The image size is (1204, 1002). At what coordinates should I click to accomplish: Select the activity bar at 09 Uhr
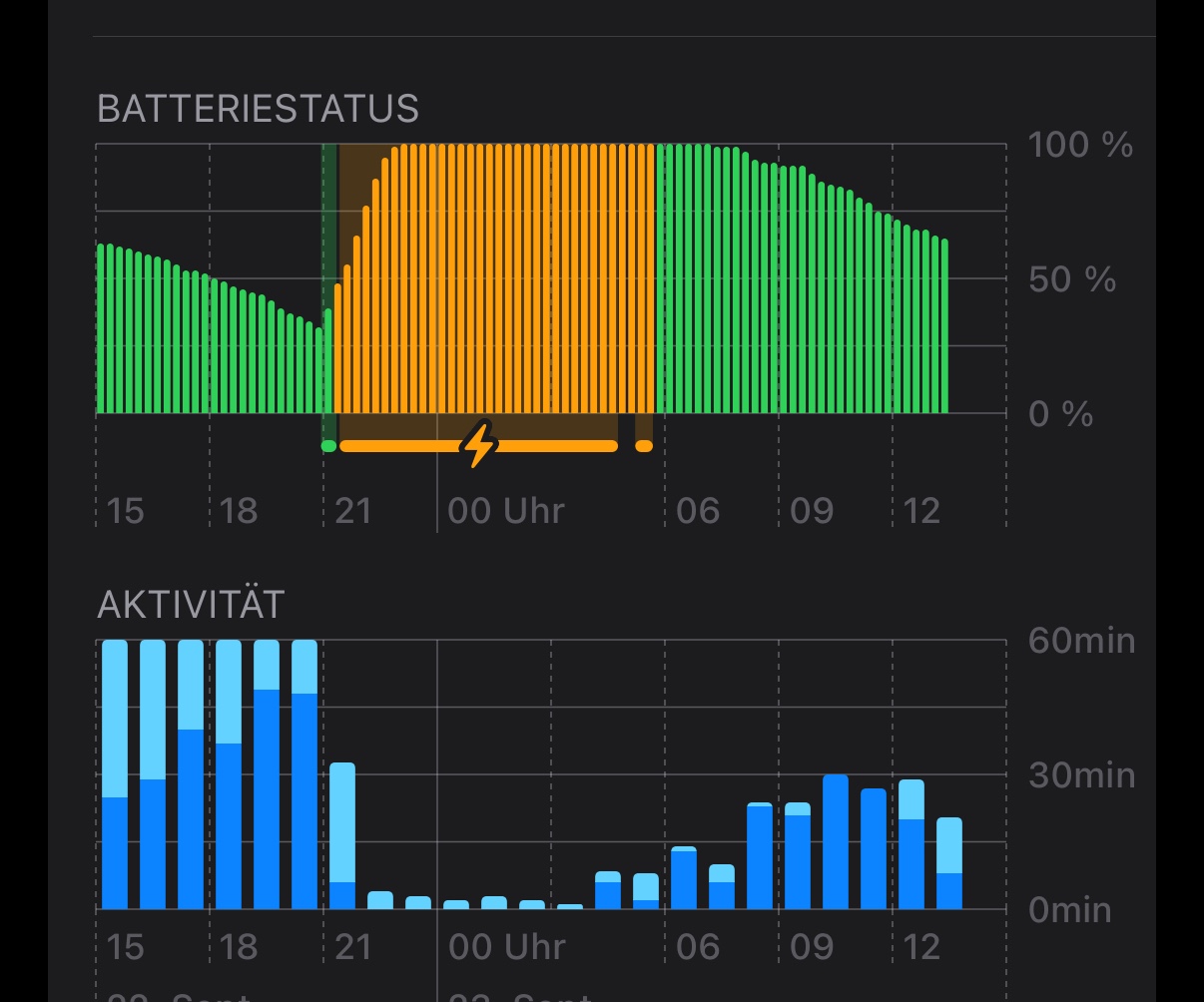point(798,855)
